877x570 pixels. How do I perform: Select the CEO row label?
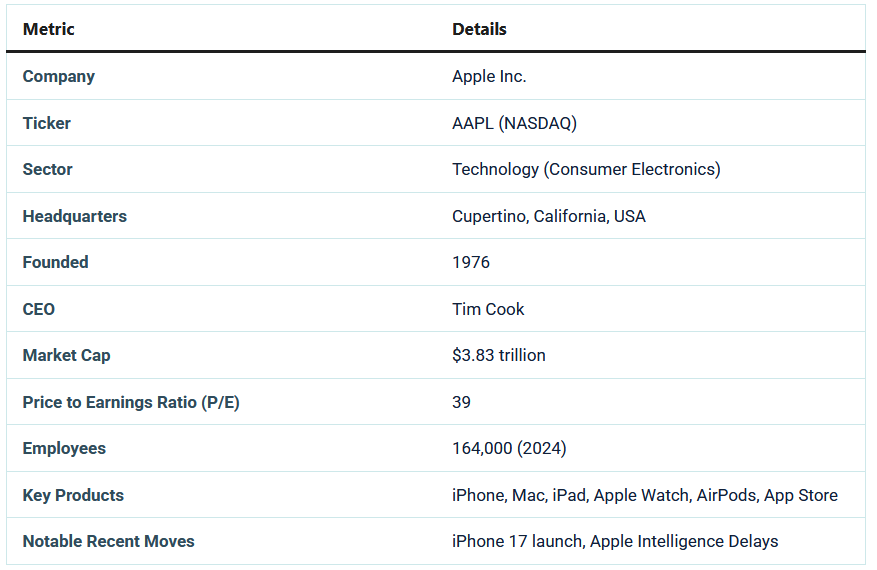[39, 309]
